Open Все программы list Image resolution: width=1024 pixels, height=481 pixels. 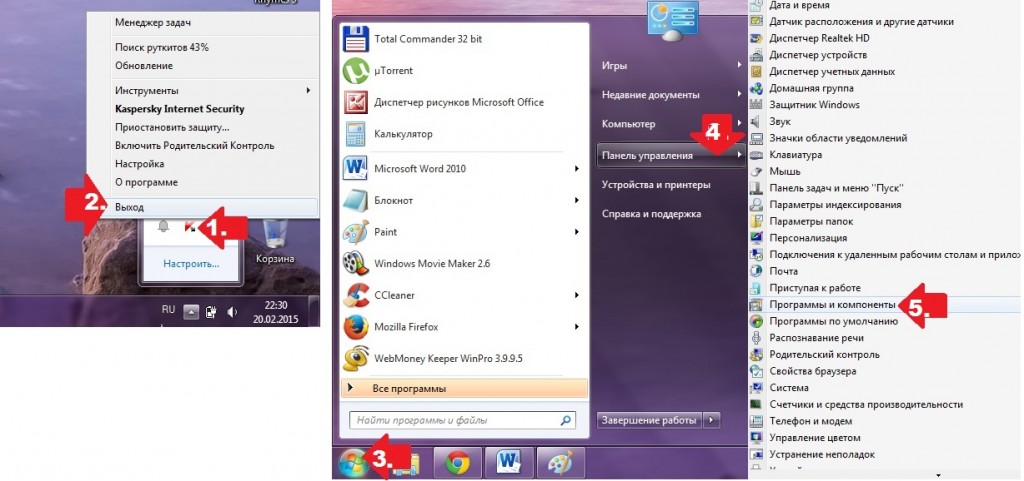pos(464,388)
